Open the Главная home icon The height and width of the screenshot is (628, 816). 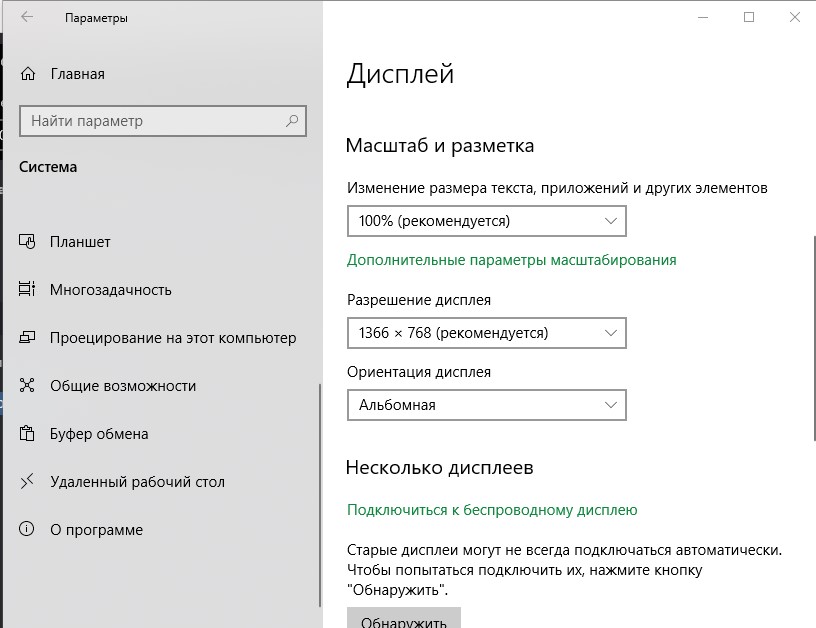point(28,74)
